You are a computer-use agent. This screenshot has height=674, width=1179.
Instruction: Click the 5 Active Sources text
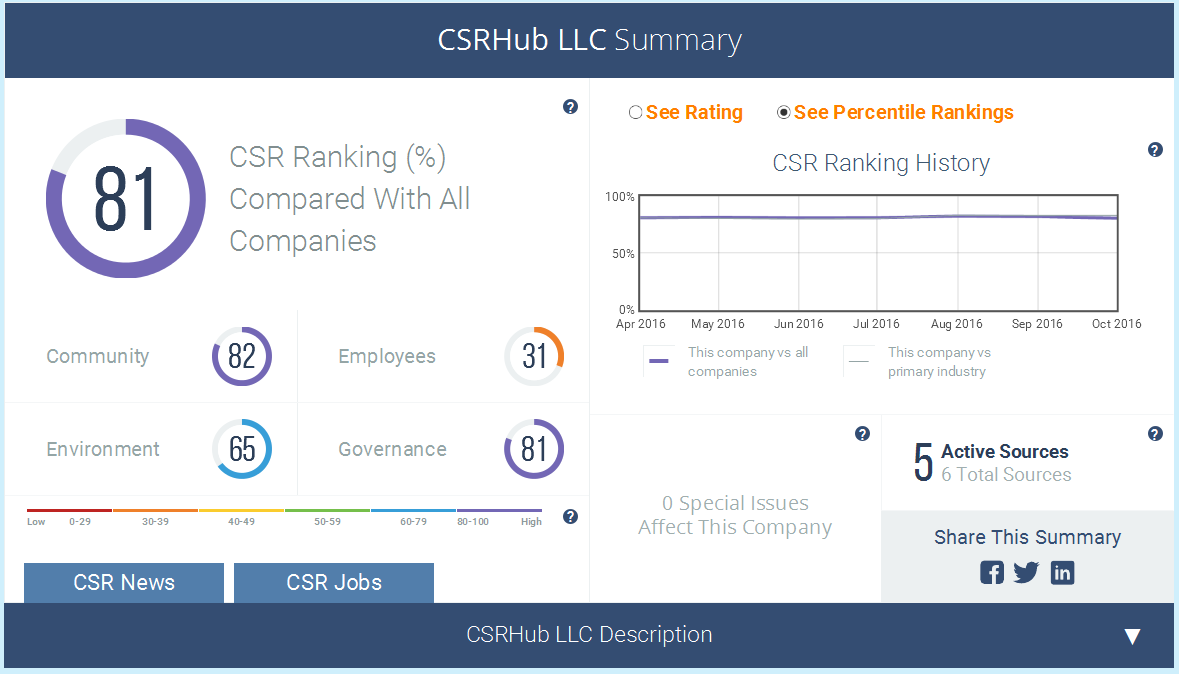click(991, 462)
